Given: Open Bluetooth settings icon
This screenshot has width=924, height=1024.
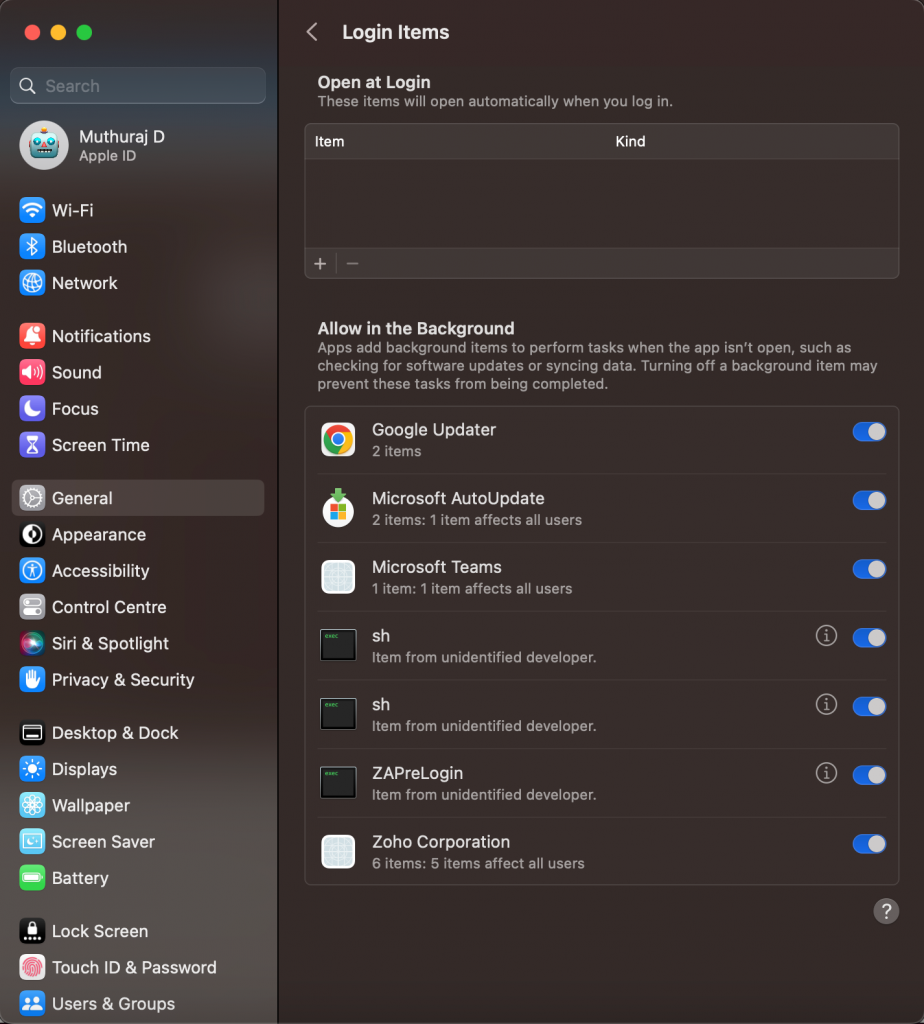Looking at the screenshot, I should [x=32, y=247].
